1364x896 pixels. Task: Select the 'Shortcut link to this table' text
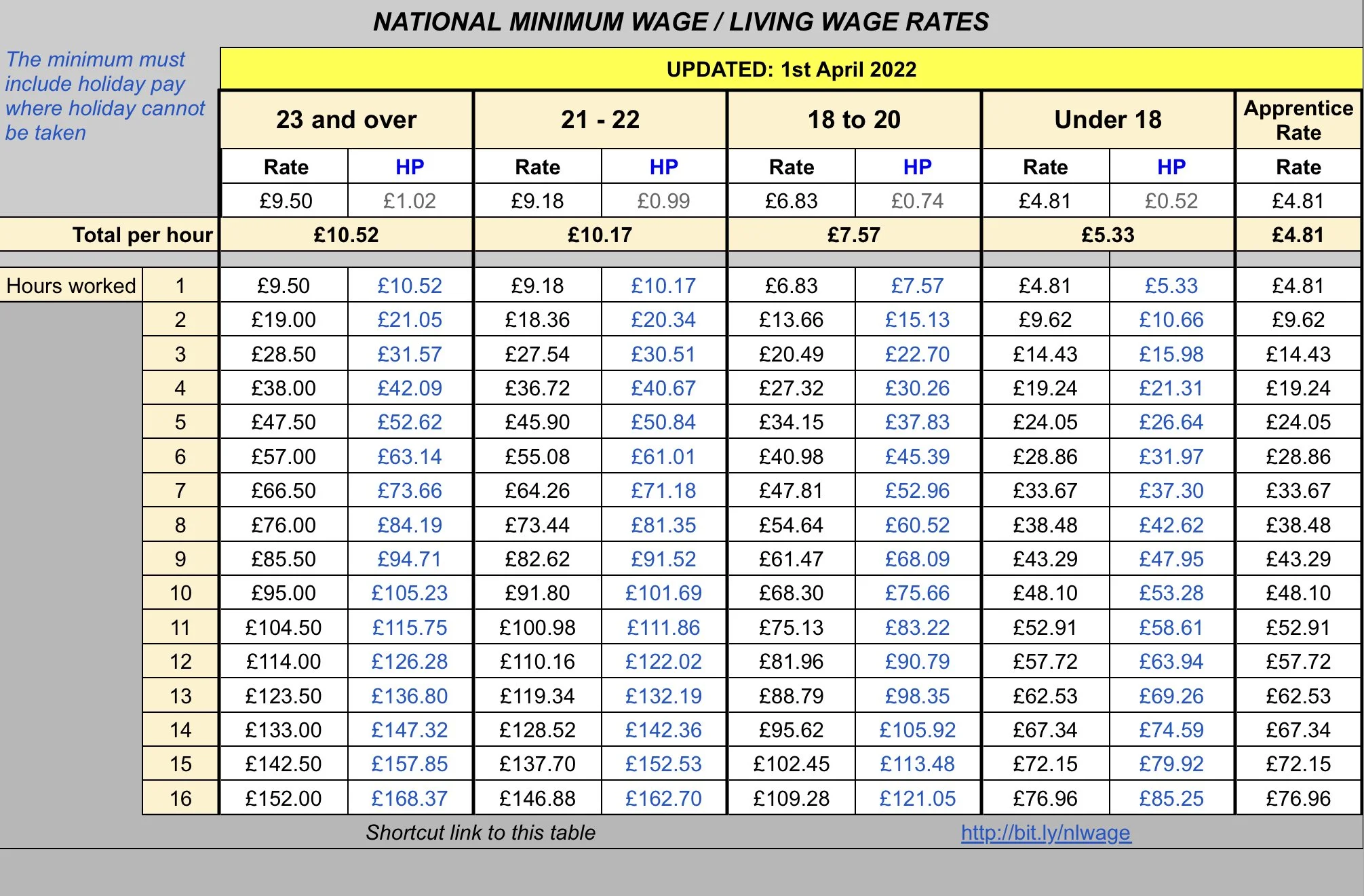click(480, 832)
